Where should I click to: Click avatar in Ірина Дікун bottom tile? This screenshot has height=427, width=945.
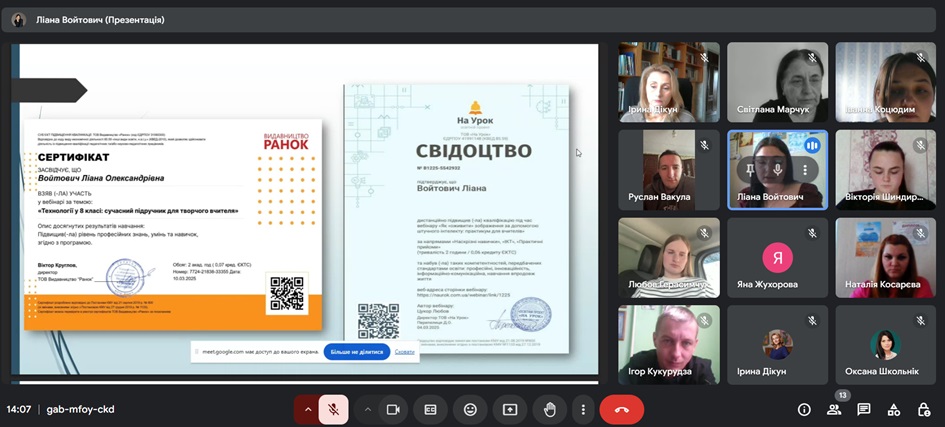point(777,345)
